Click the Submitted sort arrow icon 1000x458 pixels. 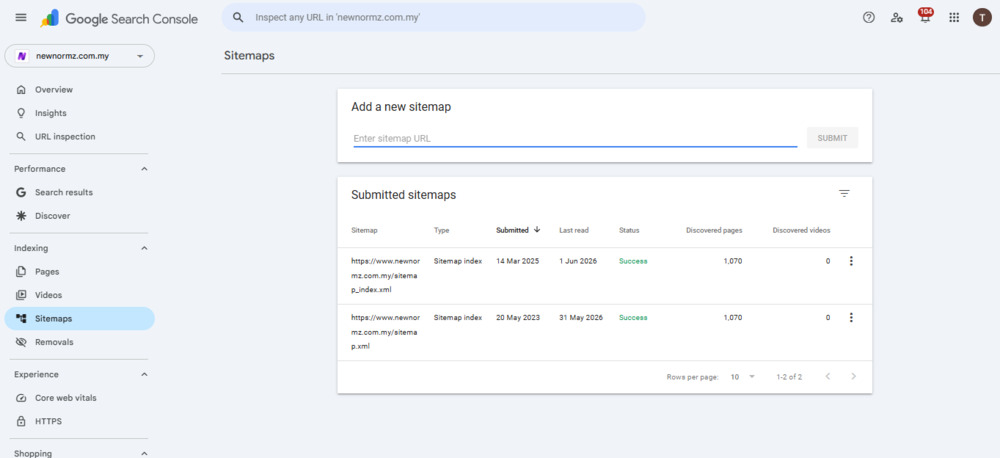[537, 230]
